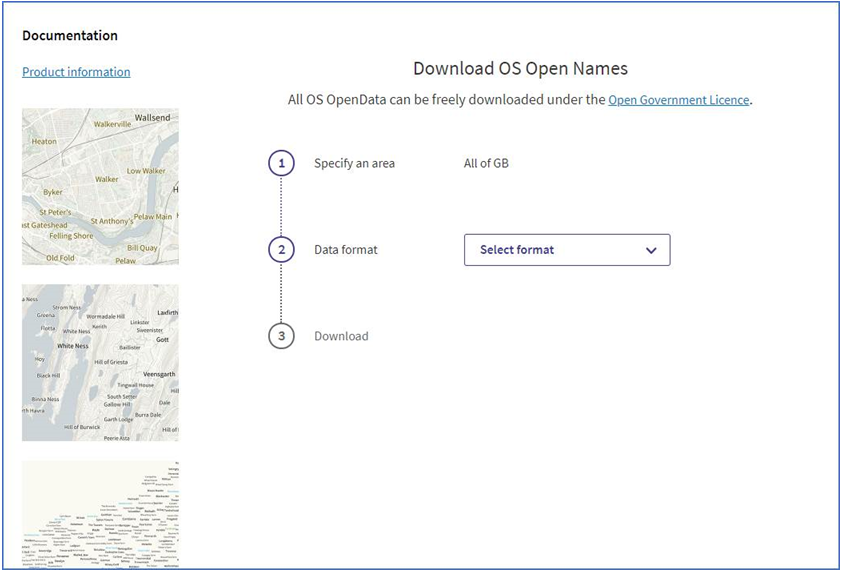Viewport: 842px width, 573px height.
Task: Click the 'All of GB' area value
Action: [x=486, y=163]
